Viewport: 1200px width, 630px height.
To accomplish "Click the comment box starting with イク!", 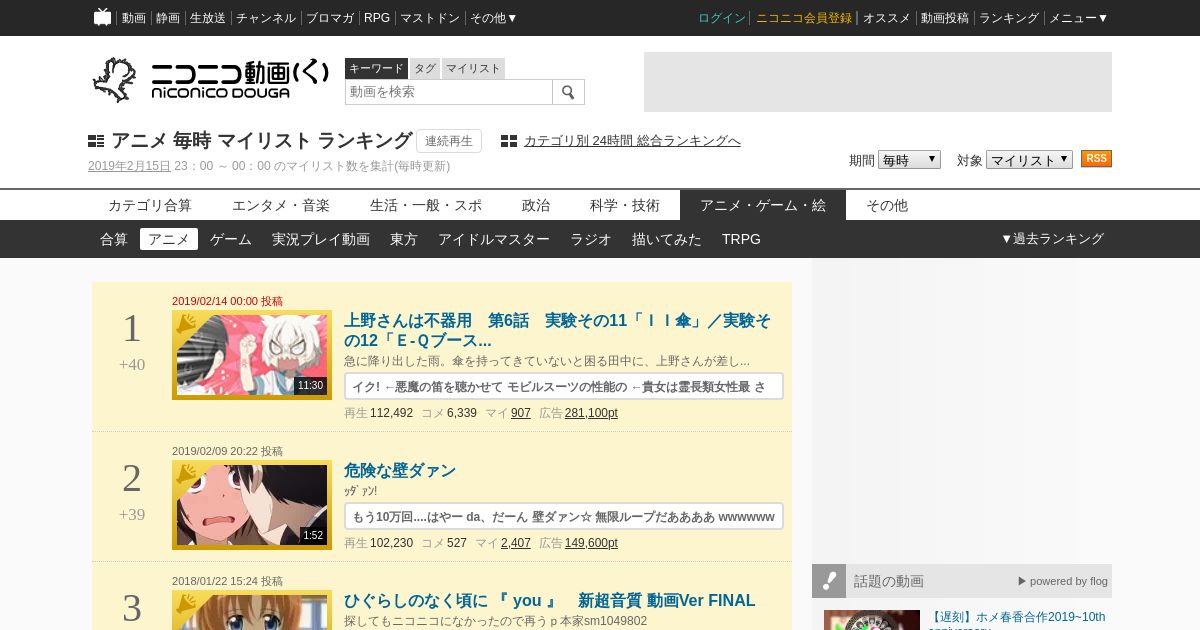I will pos(564,386).
